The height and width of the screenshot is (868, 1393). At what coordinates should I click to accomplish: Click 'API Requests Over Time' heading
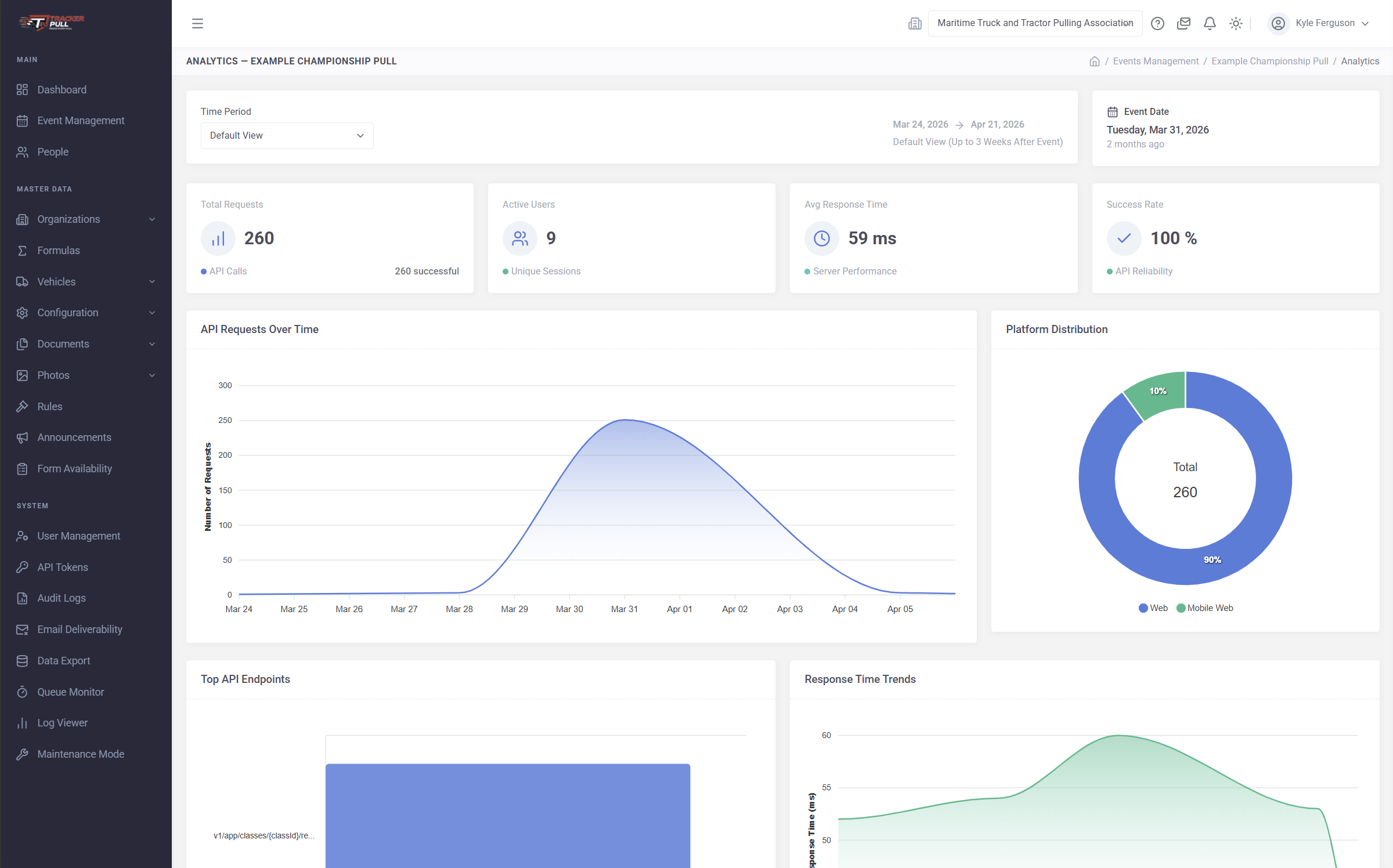[x=259, y=330]
